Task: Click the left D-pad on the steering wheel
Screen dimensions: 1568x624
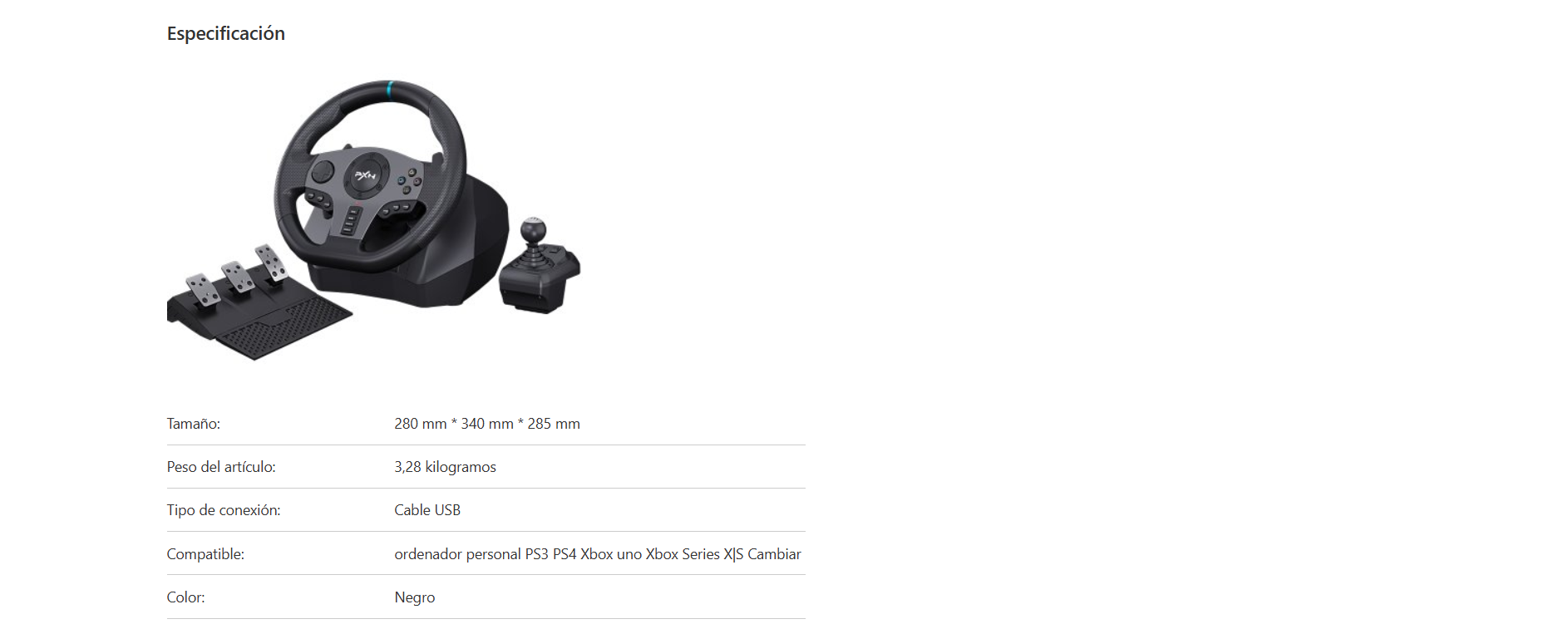Action: (x=322, y=172)
